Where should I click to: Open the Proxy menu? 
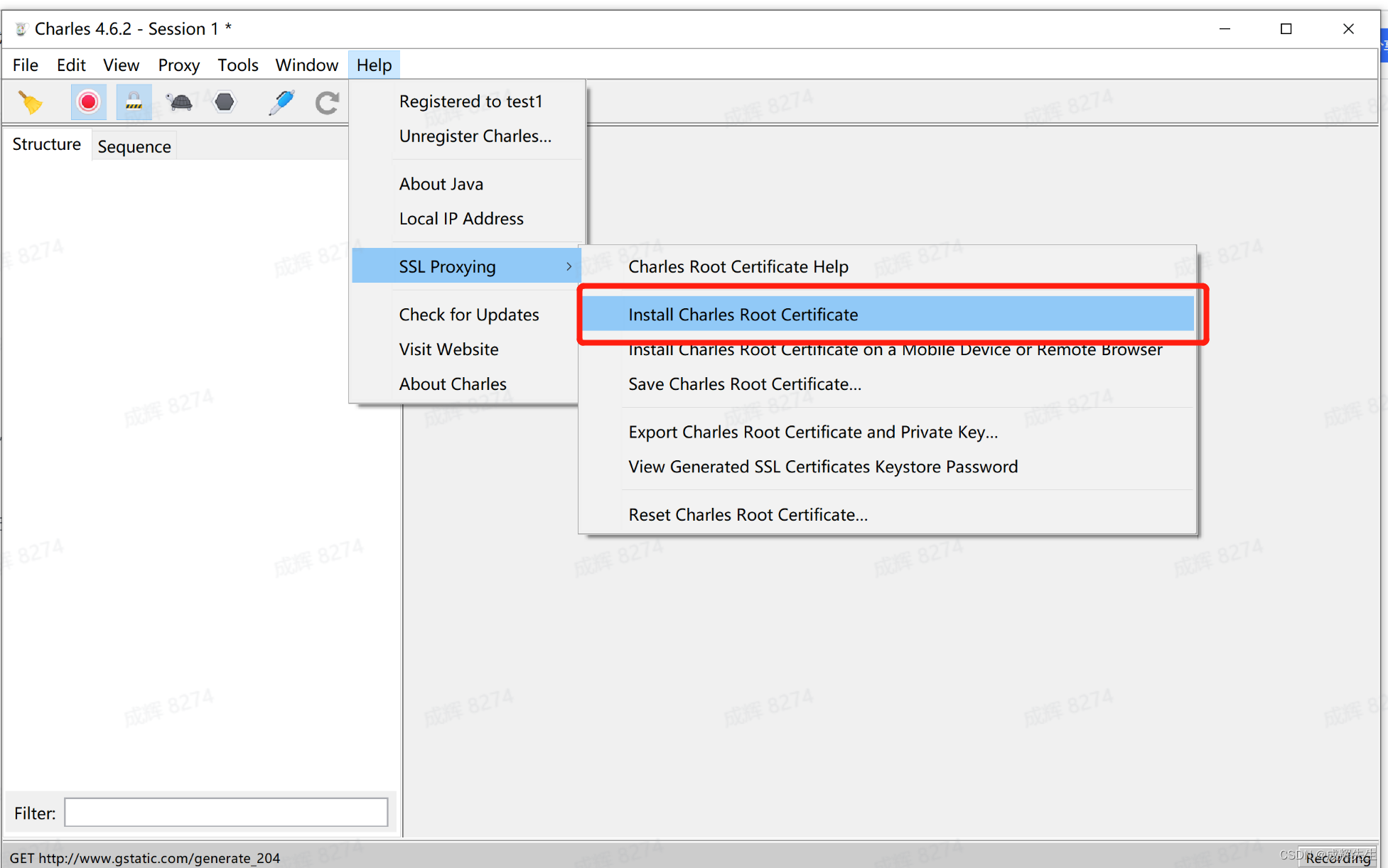178,65
